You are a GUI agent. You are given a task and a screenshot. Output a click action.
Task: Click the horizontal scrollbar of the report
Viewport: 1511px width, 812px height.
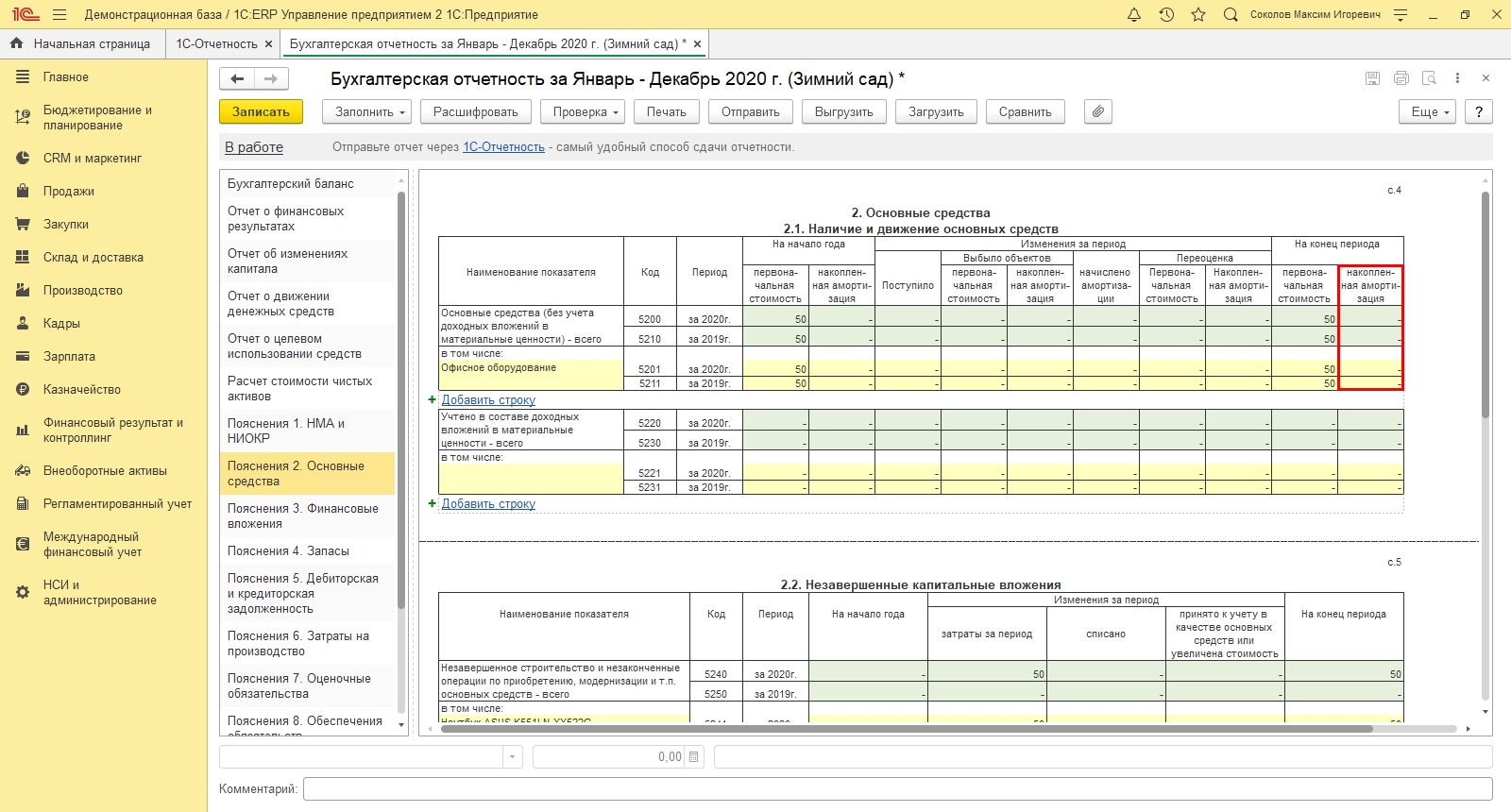905,729
